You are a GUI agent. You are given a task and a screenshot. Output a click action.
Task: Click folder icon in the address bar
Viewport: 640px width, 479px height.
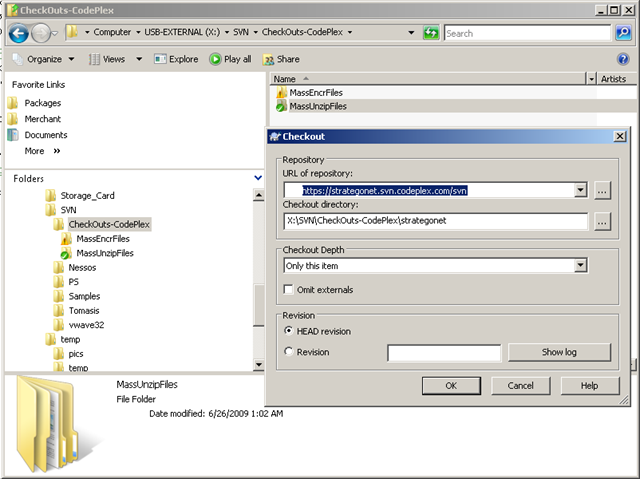(72, 32)
